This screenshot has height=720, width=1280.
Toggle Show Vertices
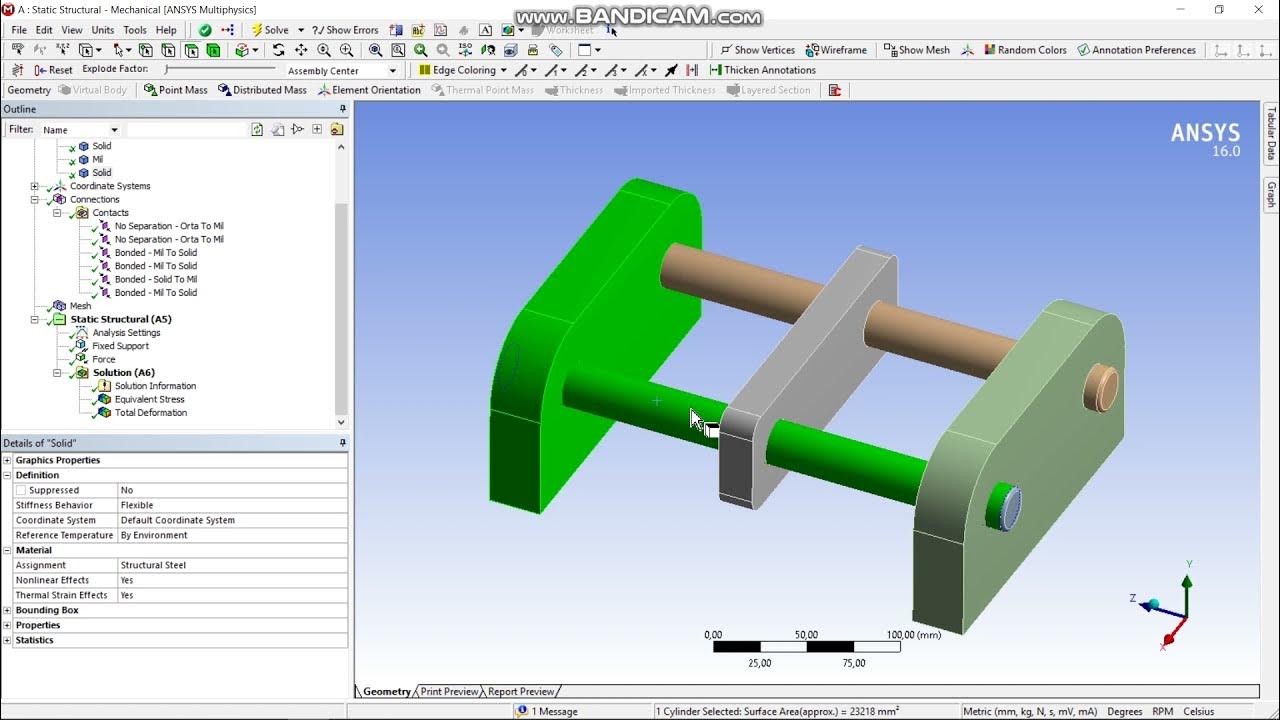click(757, 50)
